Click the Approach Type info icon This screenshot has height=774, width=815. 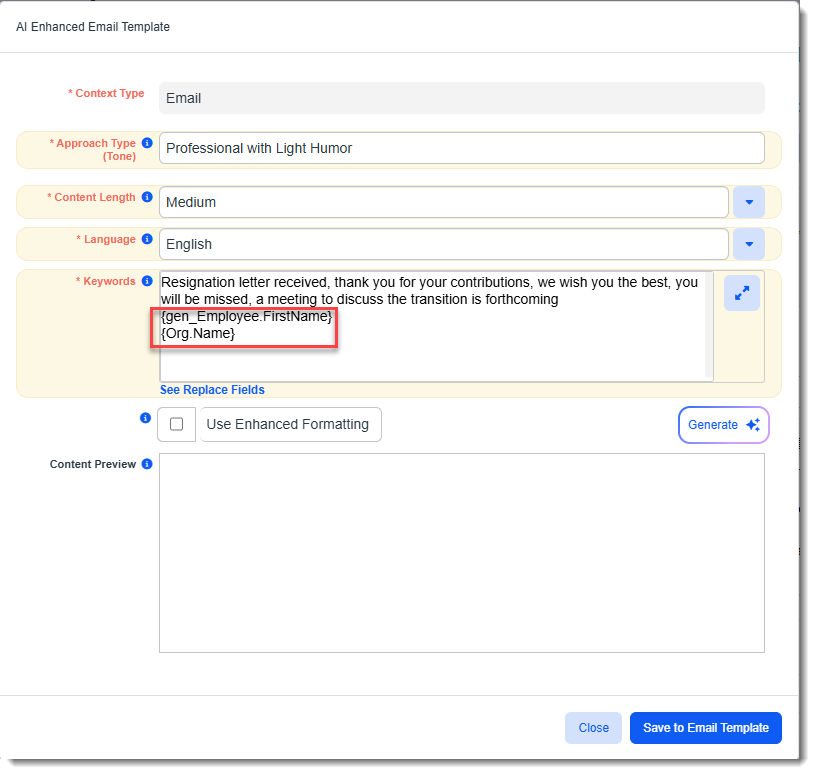coord(147,143)
